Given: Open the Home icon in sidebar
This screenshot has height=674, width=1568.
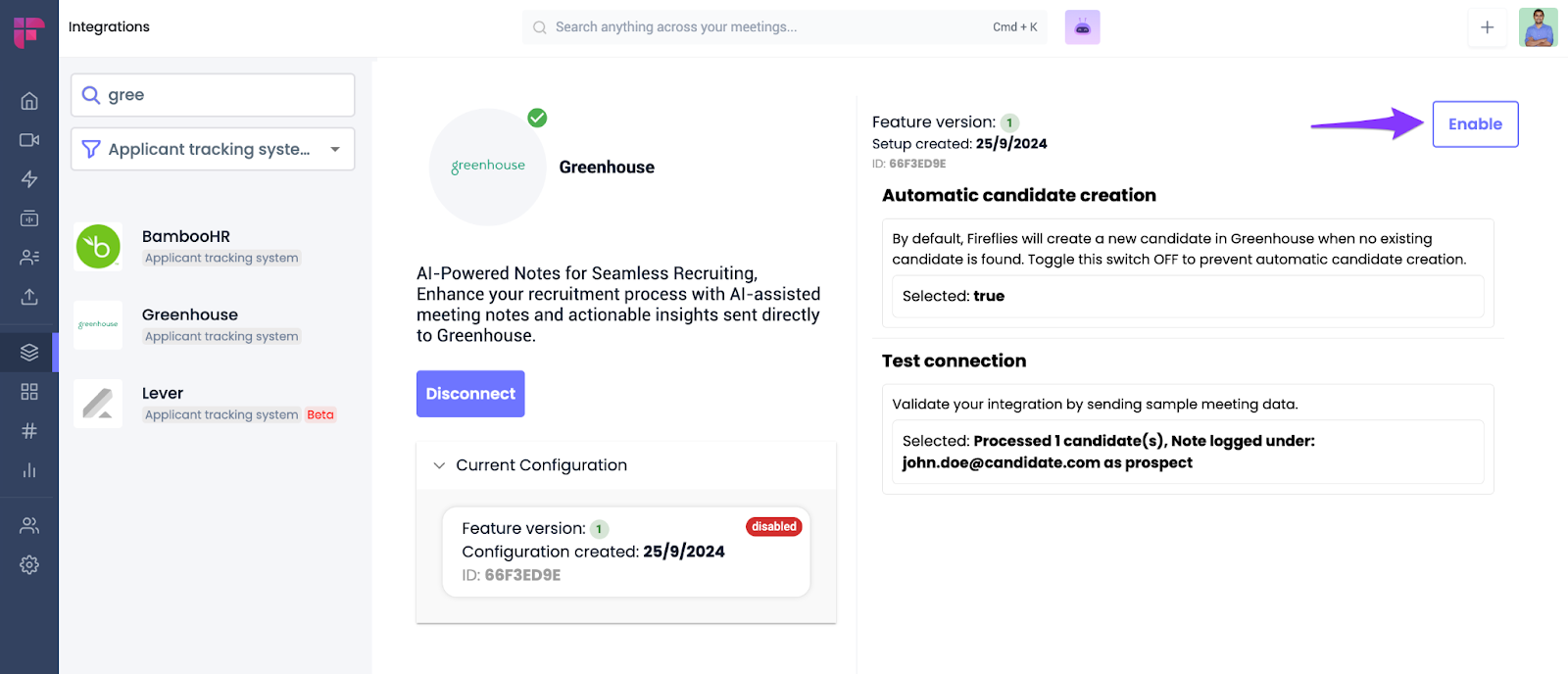Looking at the screenshot, I should coord(29,101).
